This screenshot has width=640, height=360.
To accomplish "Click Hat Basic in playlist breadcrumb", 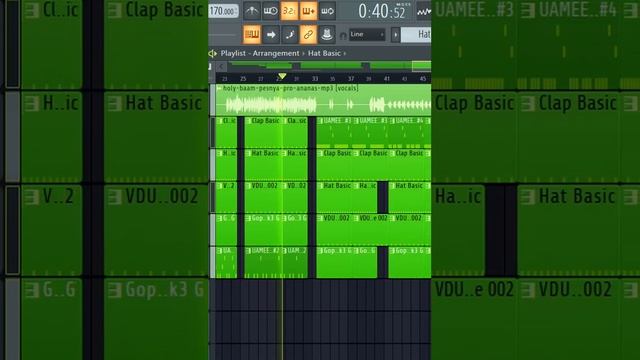I will pyautogui.click(x=324, y=53).
